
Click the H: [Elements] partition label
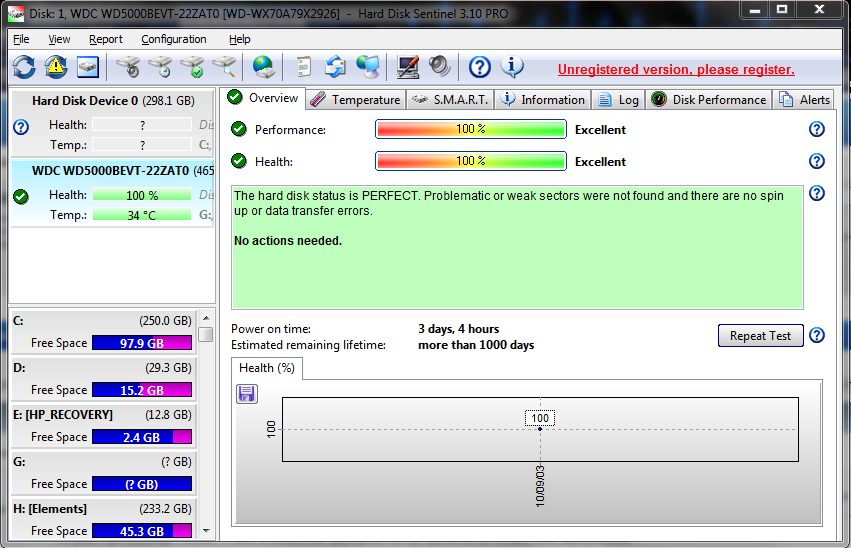50,509
